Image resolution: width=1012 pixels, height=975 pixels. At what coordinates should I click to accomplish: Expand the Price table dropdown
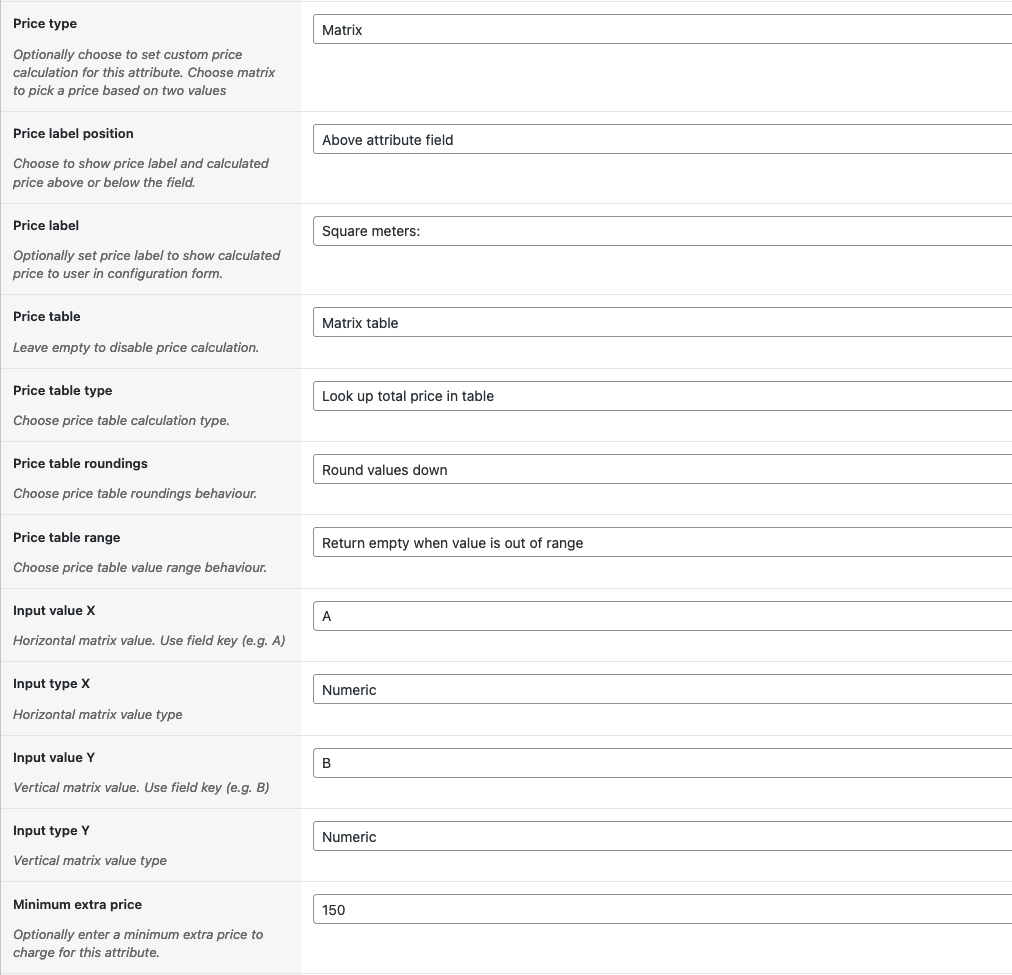click(662, 323)
